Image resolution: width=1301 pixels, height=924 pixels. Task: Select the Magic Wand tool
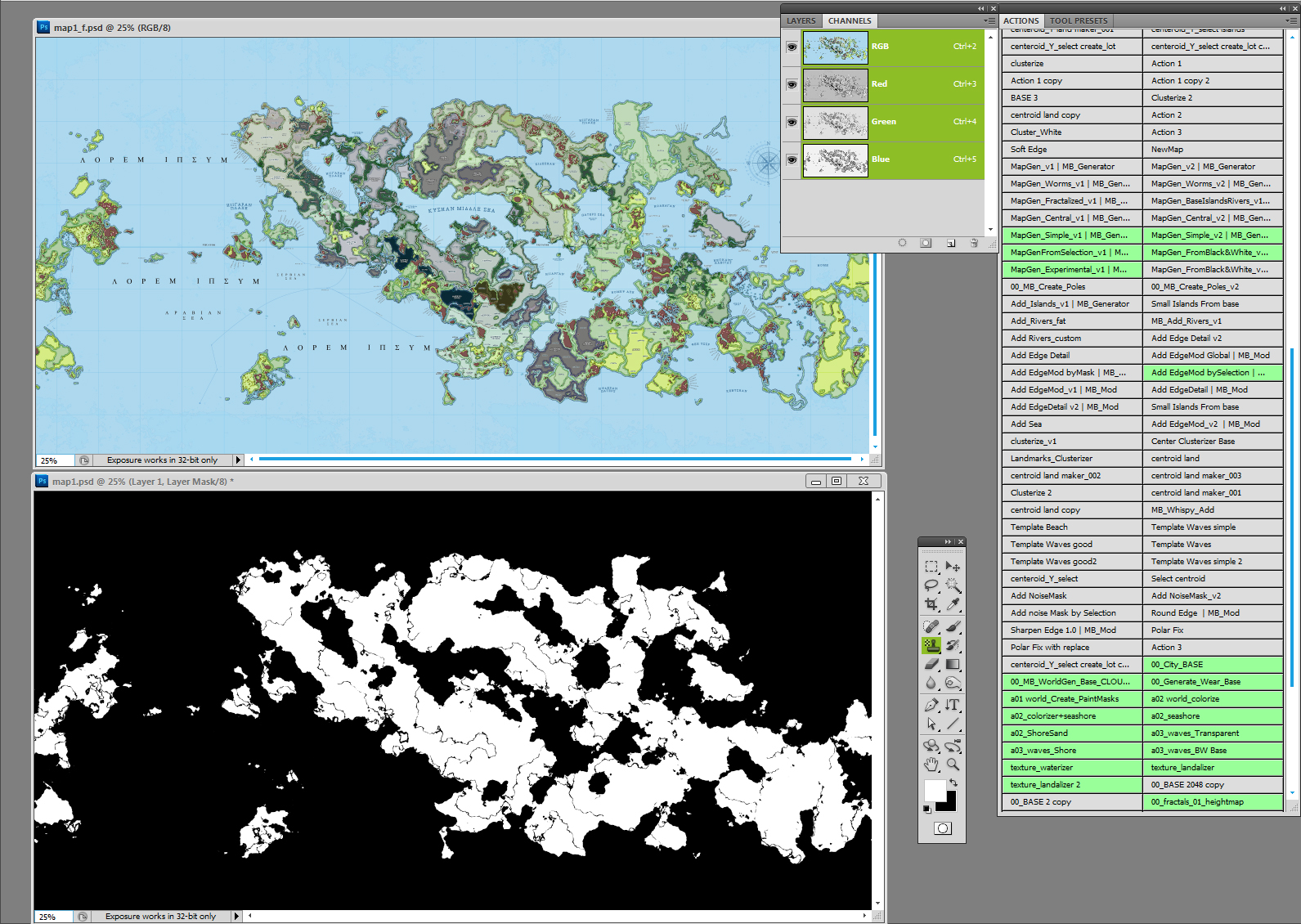(953, 585)
